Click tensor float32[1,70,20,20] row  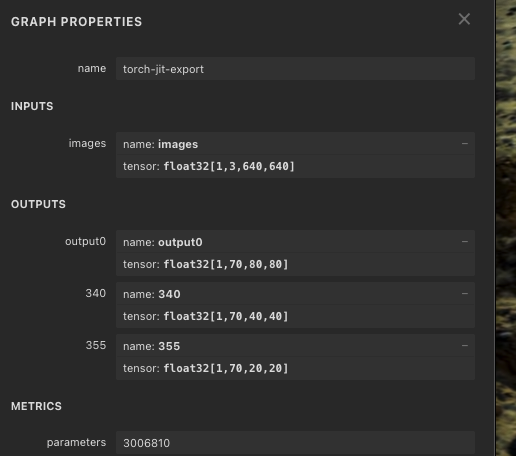click(295, 368)
